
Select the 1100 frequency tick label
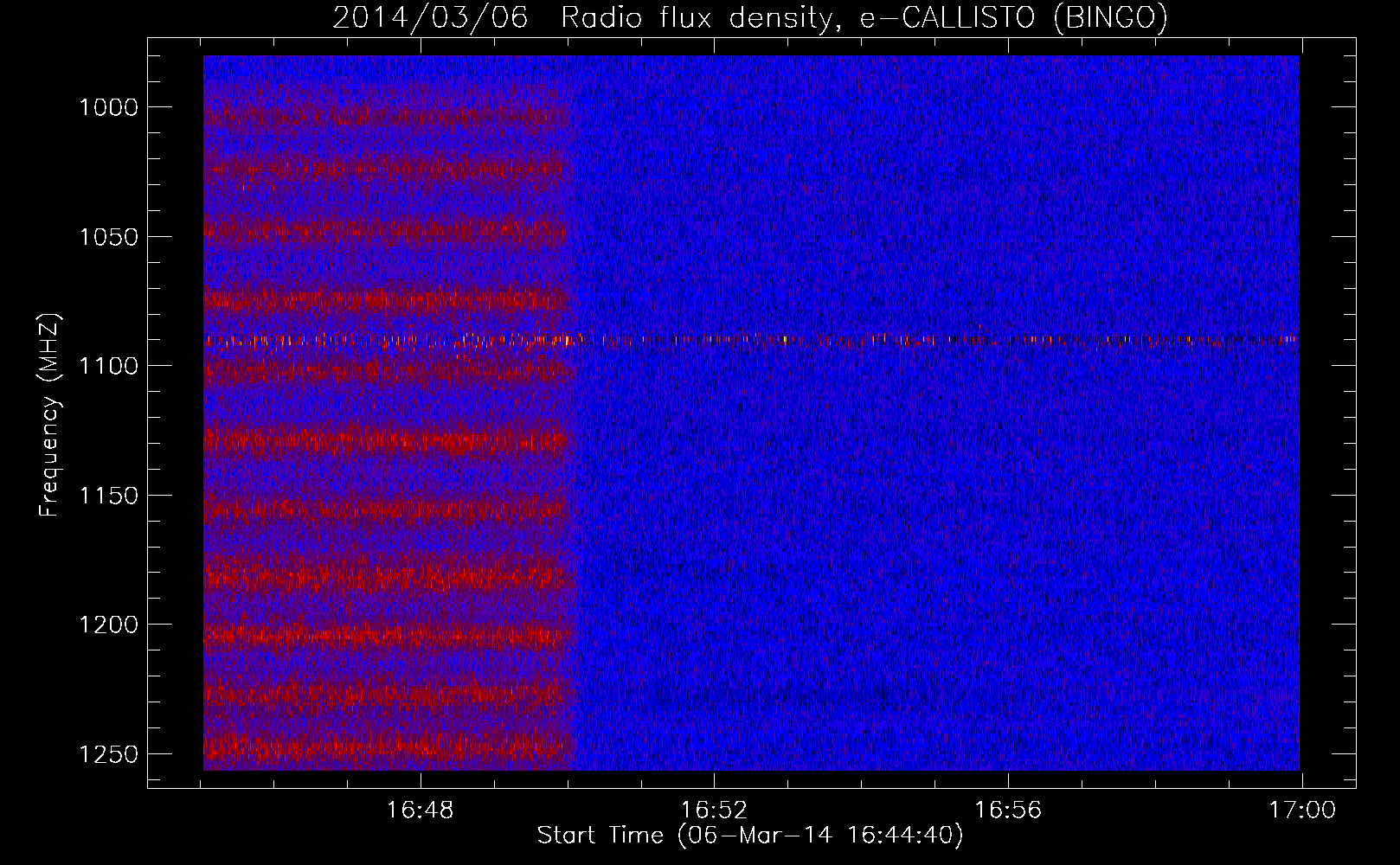tap(108, 366)
